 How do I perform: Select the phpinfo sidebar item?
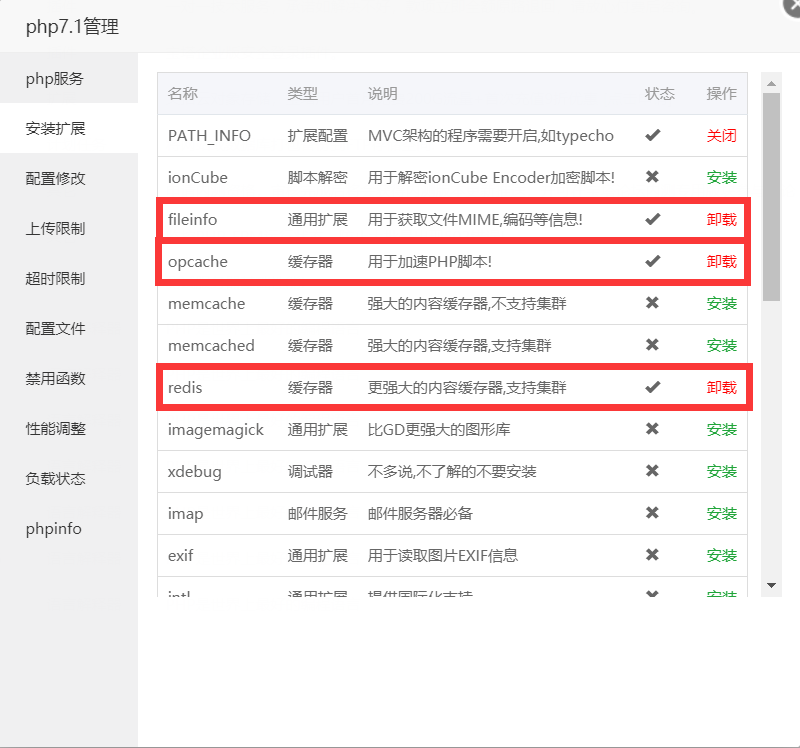coord(54,529)
